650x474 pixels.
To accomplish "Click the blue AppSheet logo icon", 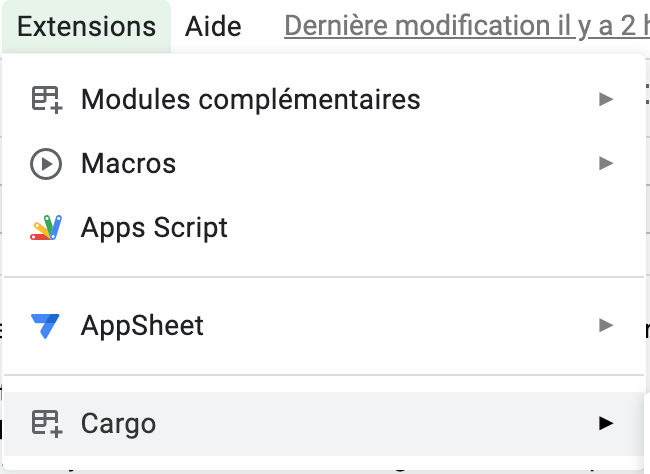I will (x=46, y=325).
